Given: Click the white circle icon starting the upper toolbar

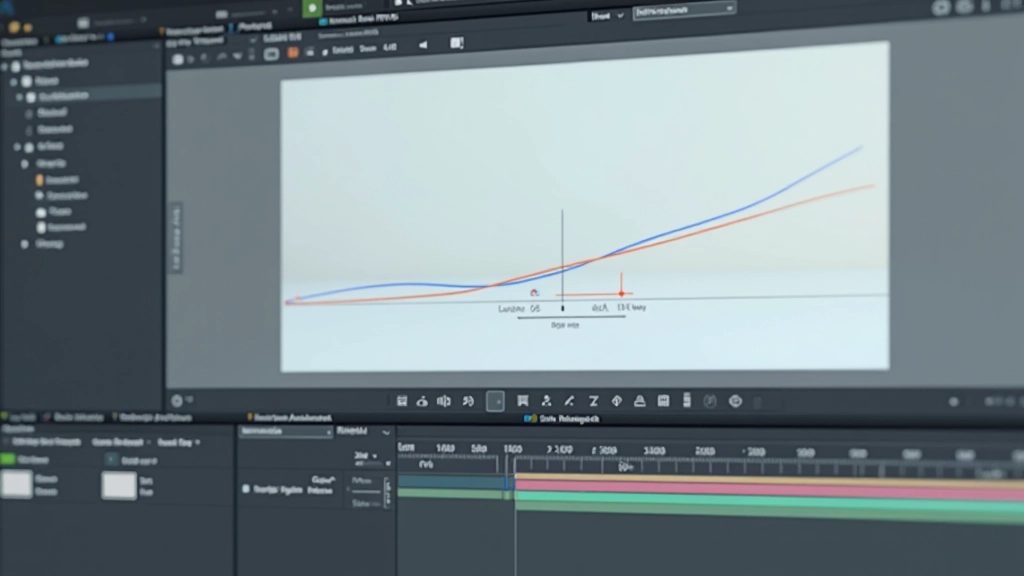Looking at the screenshot, I should click(x=178, y=59).
